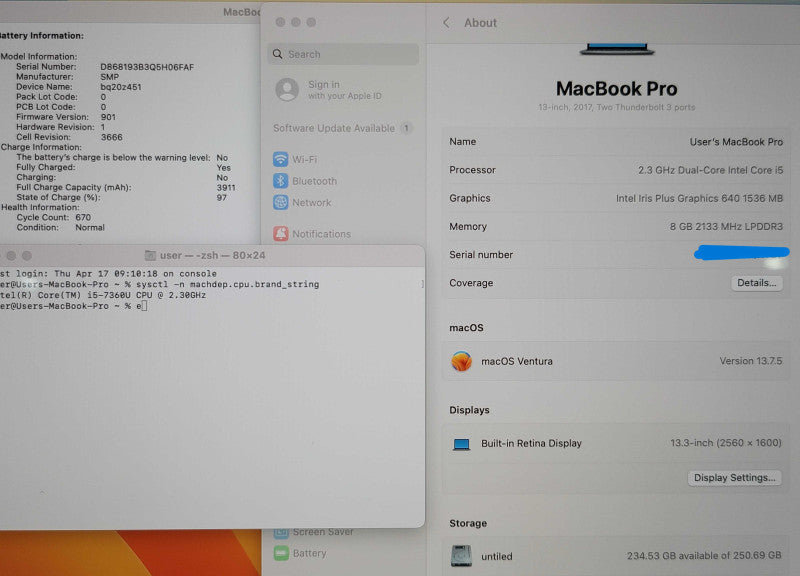Click the Displays section heading
Image resolution: width=800 pixels, height=576 pixels.
click(x=469, y=410)
